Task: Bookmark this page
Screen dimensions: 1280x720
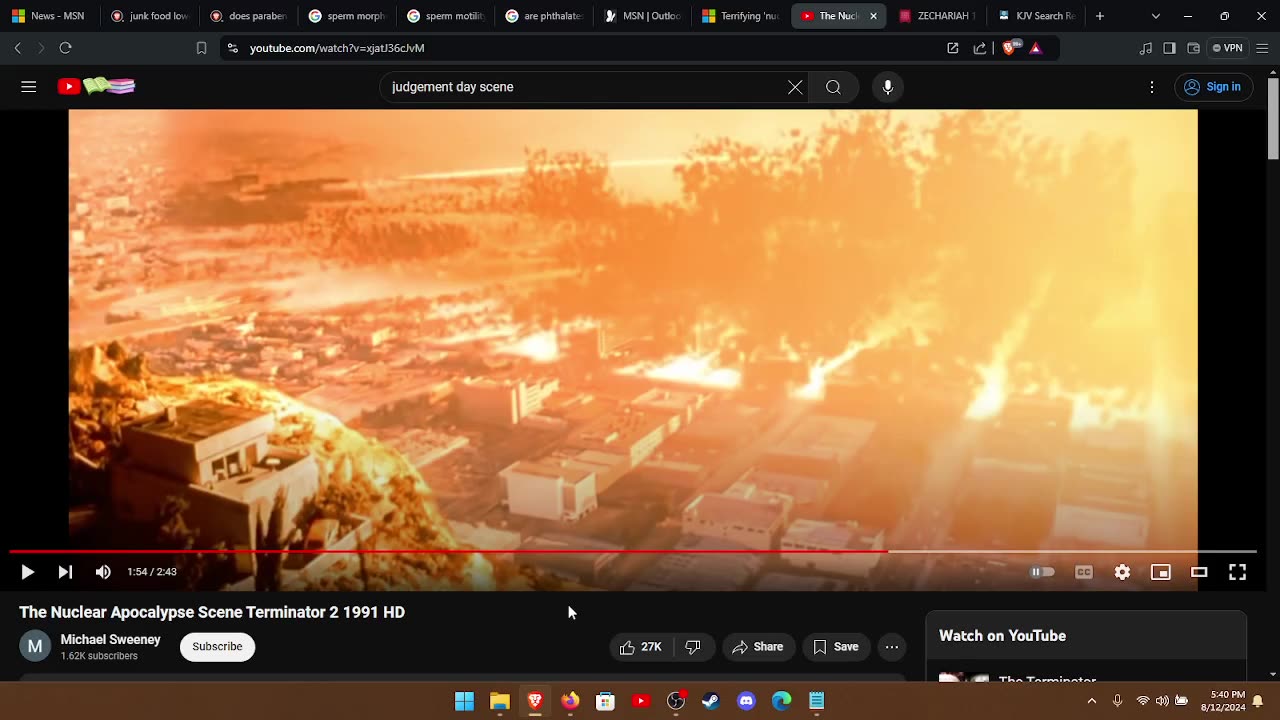Action: pyautogui.click(x=201, y=48)
